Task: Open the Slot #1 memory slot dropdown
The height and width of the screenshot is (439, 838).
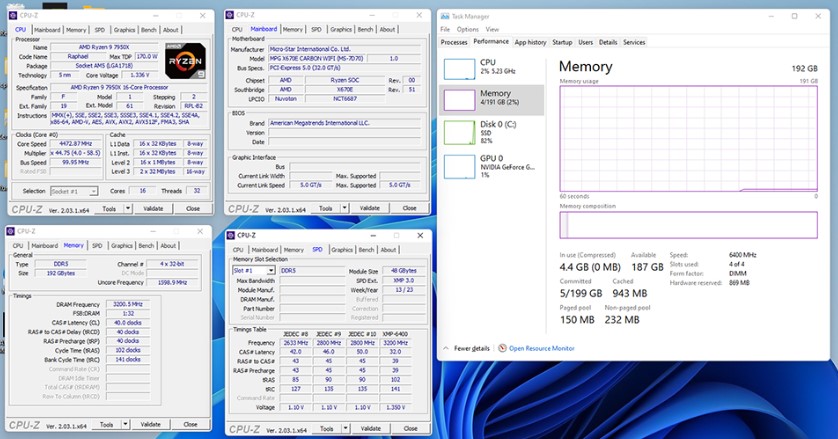Action: tap(254, 270)
